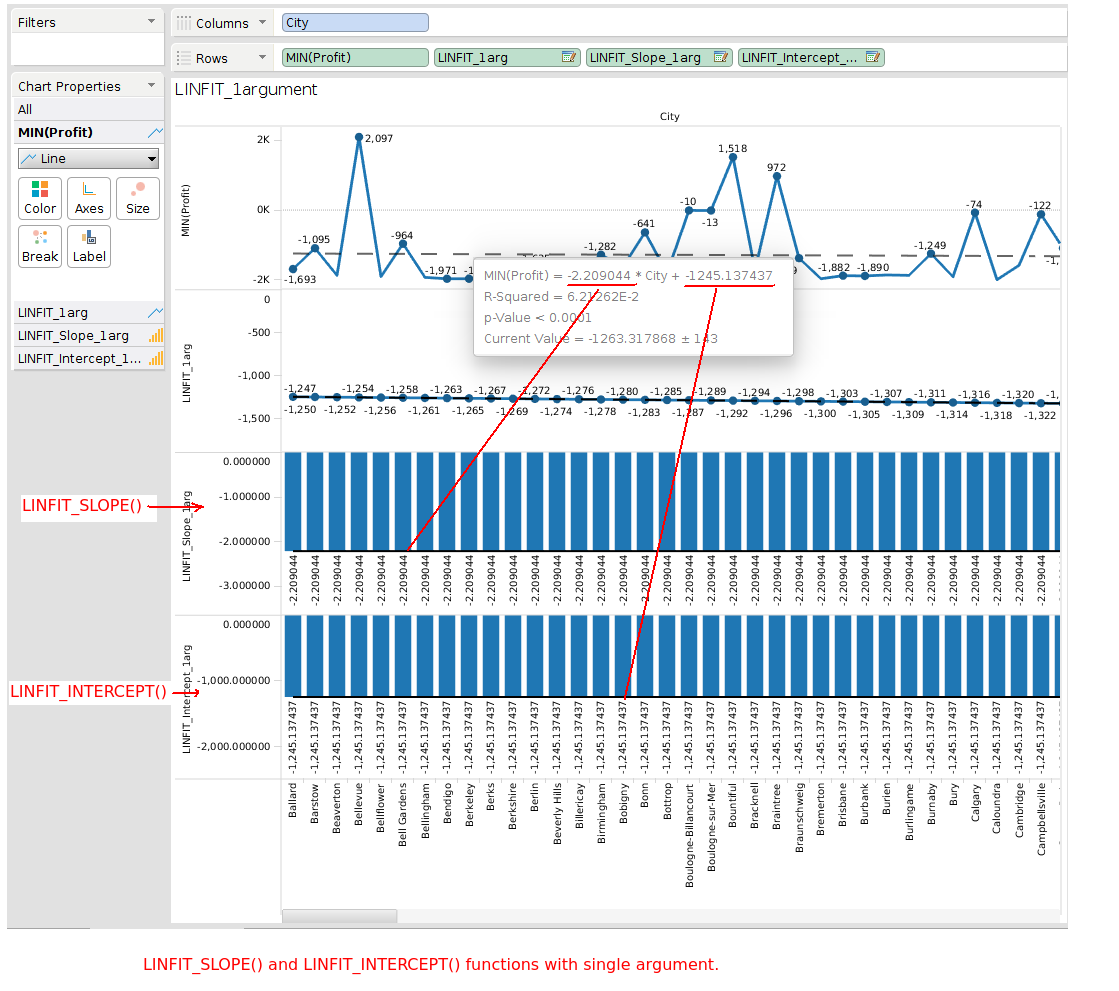The image size is (1119, 991).
Task: Click the 1,518 data point label
Action: 733,148
